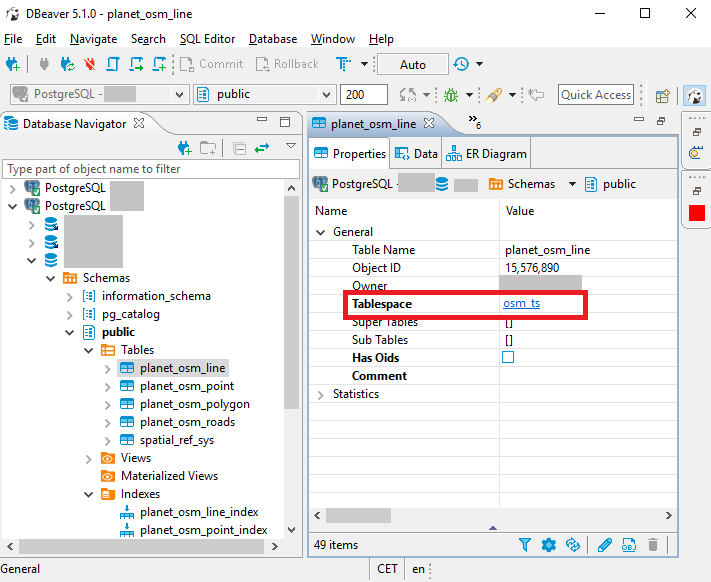
Task: Click the refresh icon in bottom toolbar
Action: (573, 544)
